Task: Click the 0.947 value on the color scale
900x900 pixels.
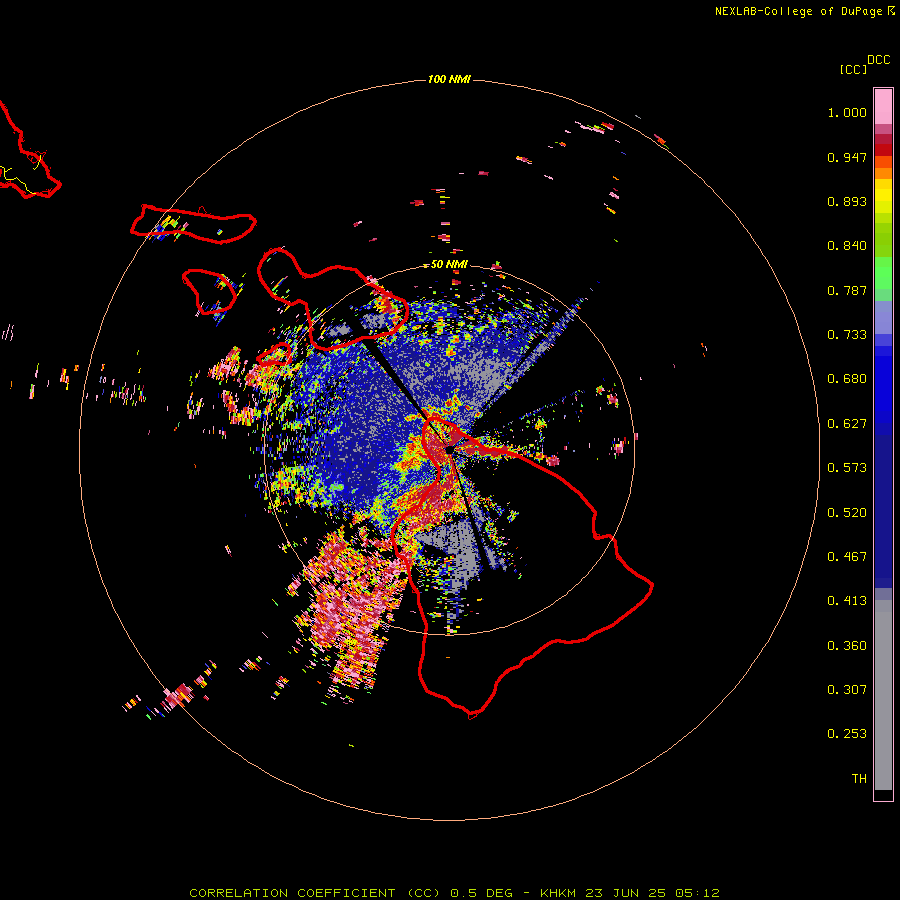Action: coord(847,157)
